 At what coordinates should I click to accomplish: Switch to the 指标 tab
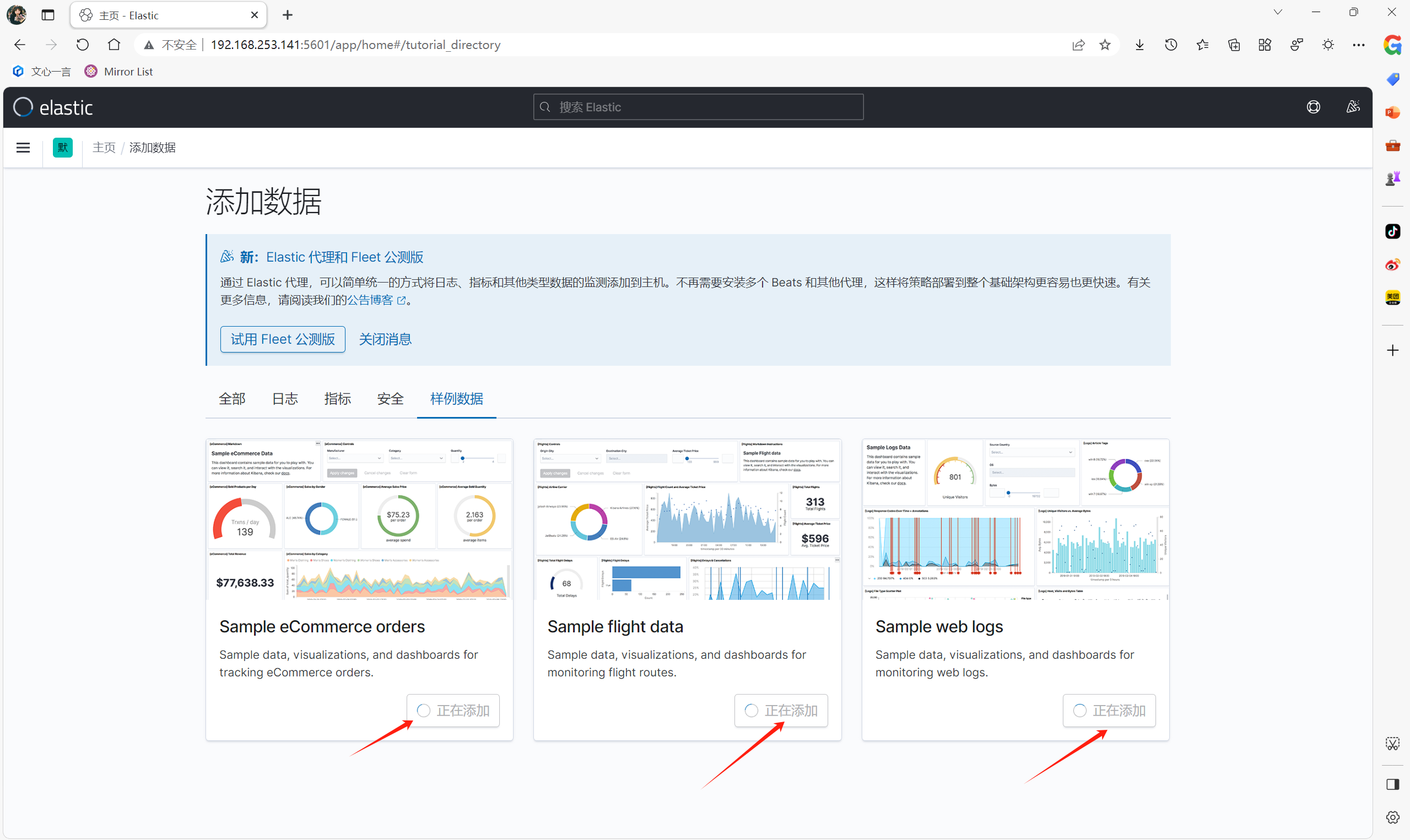[337, 398]
